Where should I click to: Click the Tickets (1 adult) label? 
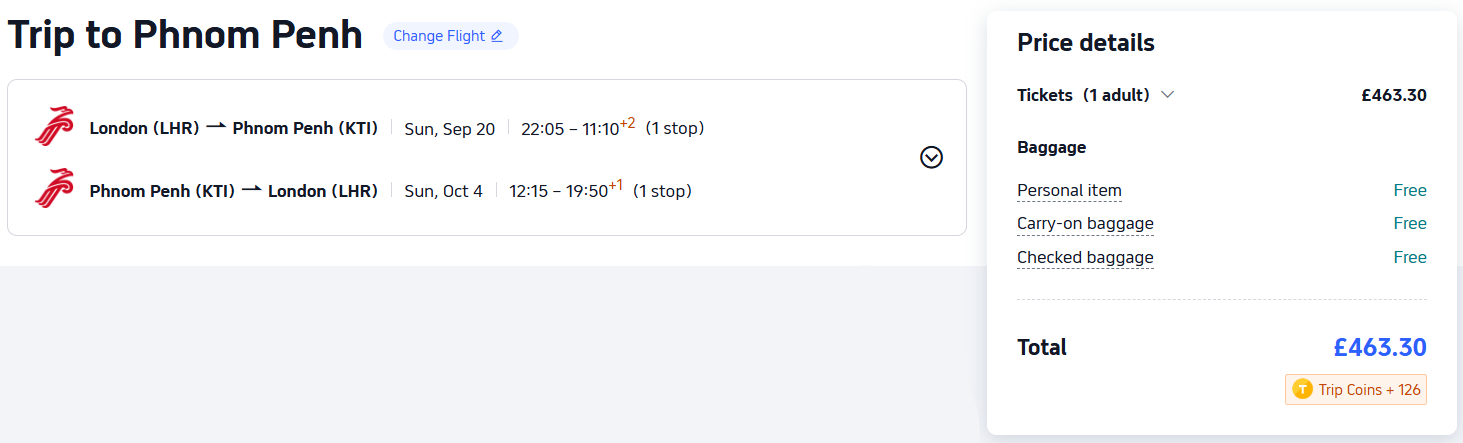[x=1083, y=95]
